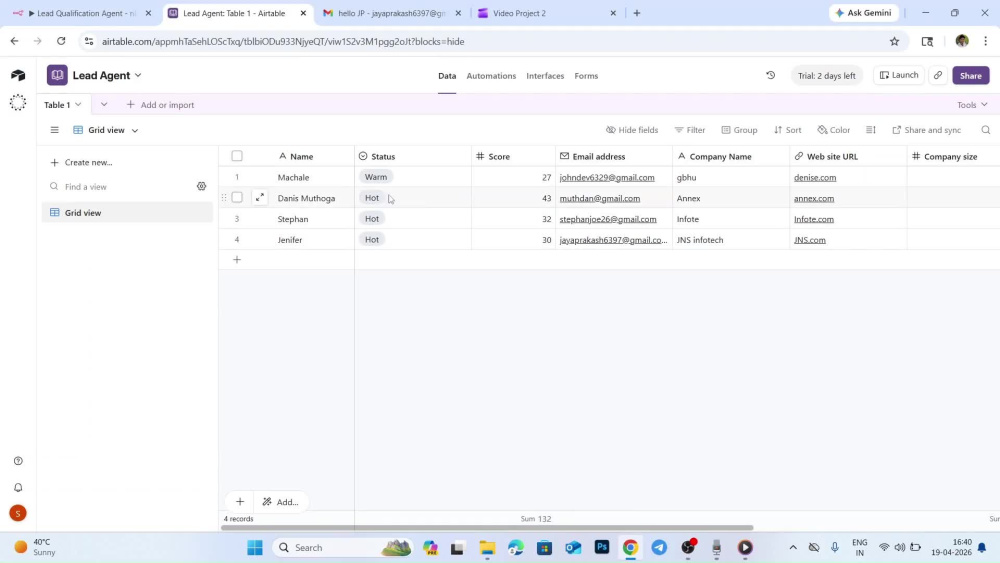
Task: Switch to the hello JP Gmail browser tab
Action: click(392, 13)
